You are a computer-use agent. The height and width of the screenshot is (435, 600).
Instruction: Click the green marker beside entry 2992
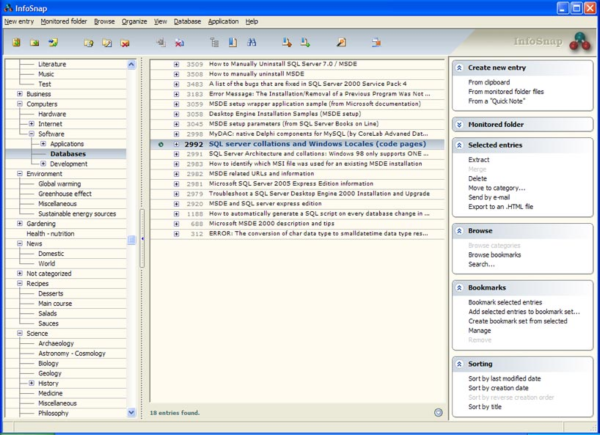(x=163, y=144)
